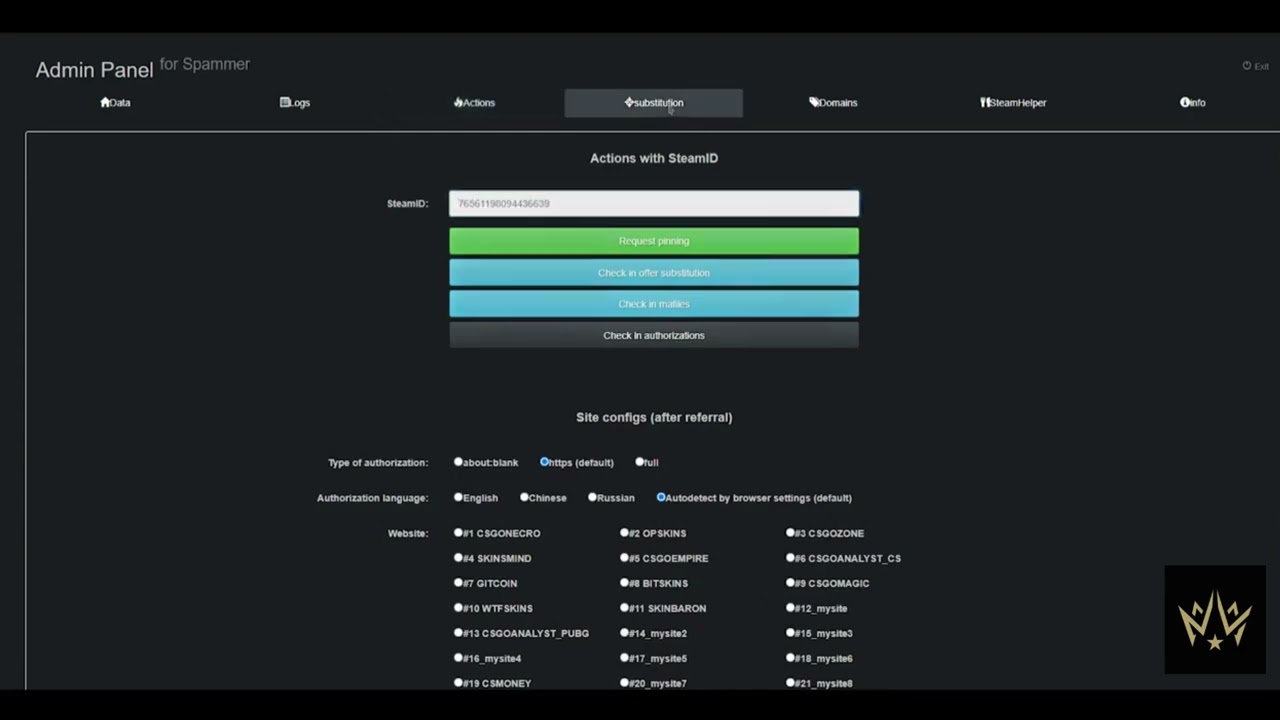Focus the SteamID input field

click(654, 203)
